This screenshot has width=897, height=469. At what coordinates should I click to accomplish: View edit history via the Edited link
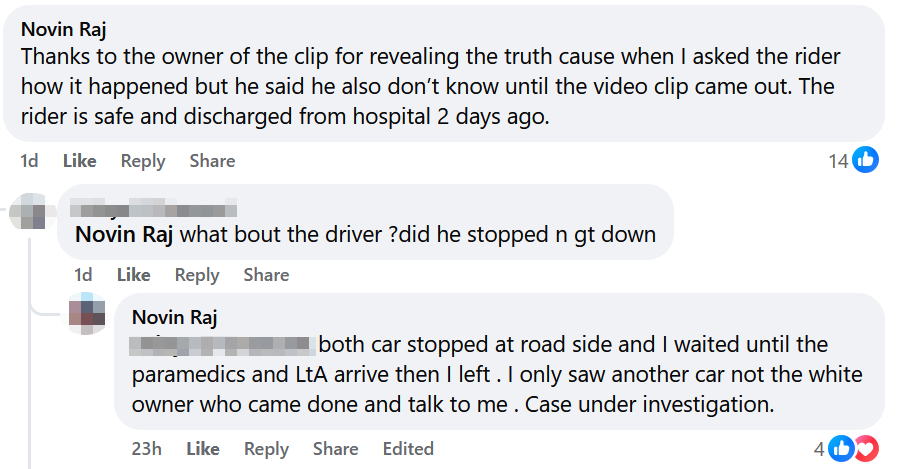[x=408, y=449]
